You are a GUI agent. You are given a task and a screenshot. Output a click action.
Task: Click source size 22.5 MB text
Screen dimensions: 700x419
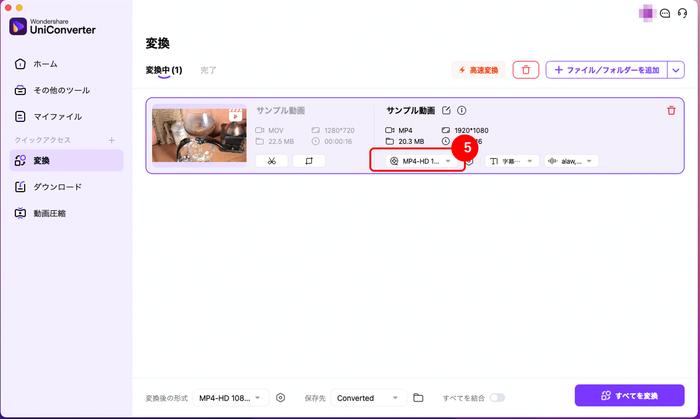(281, 141)
